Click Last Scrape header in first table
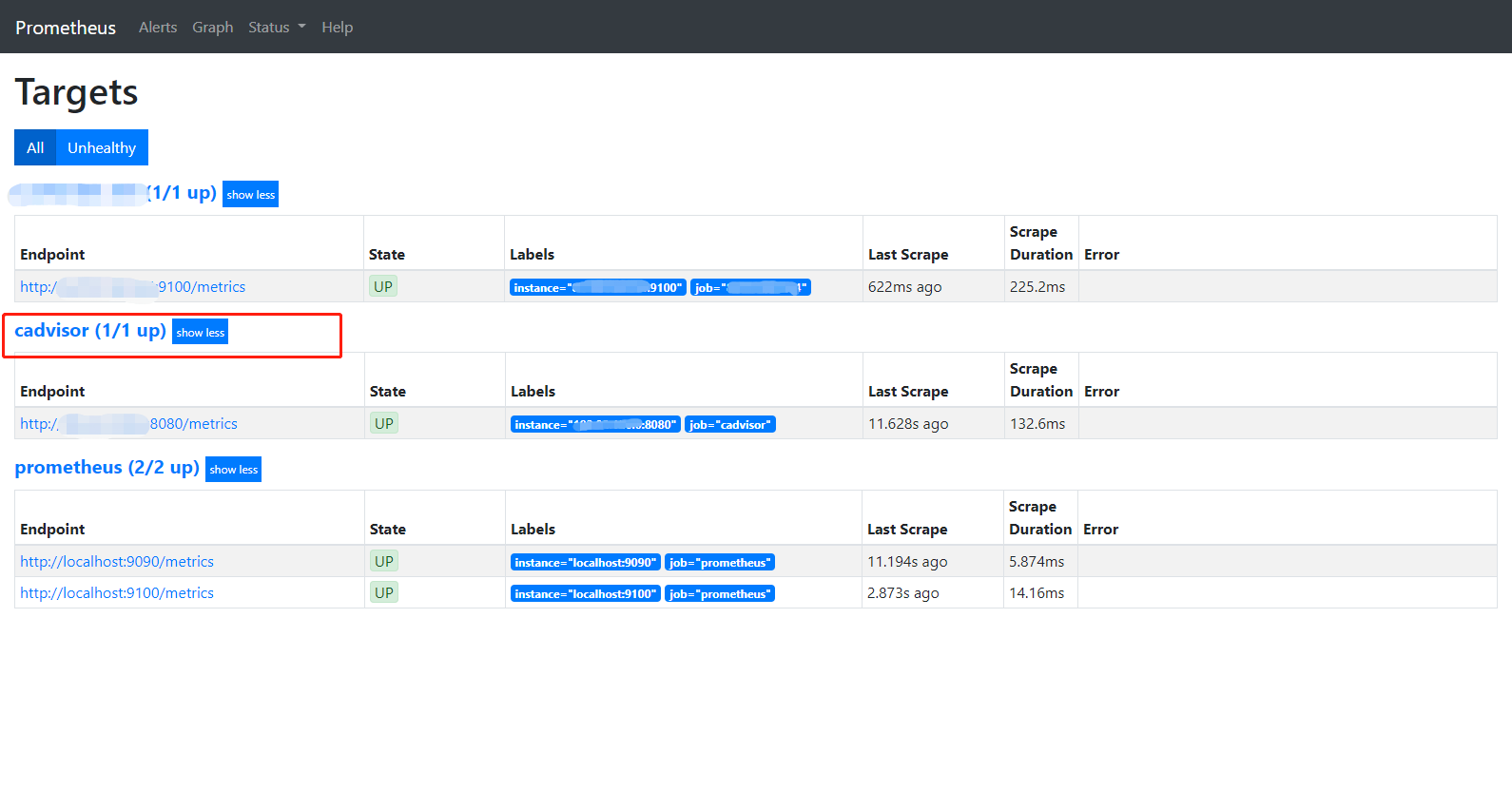Image resolution: width=1512 pixels, height=792 pixels. (908, 254)
